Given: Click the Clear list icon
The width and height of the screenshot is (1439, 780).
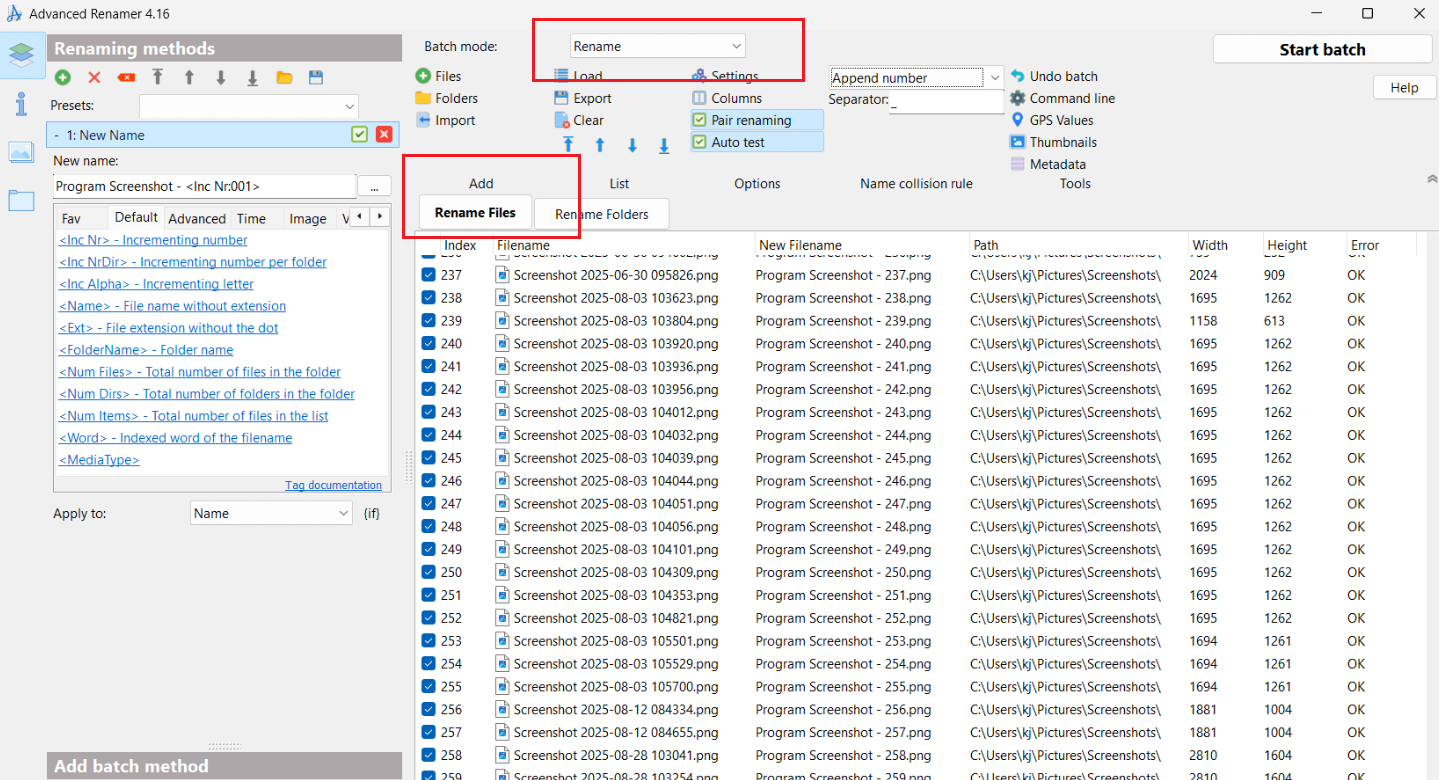Looking at the screenshot, I should coord(562,120).
